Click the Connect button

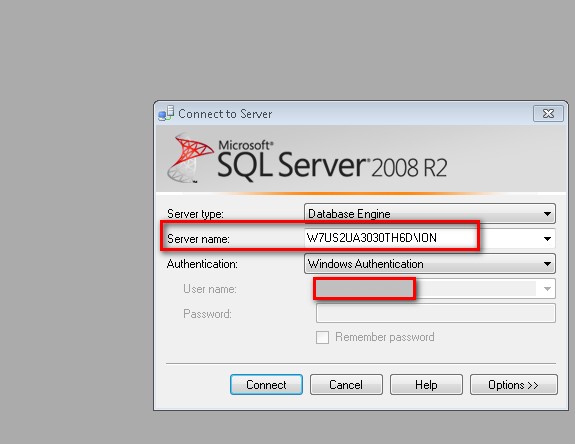click(266, 385)
